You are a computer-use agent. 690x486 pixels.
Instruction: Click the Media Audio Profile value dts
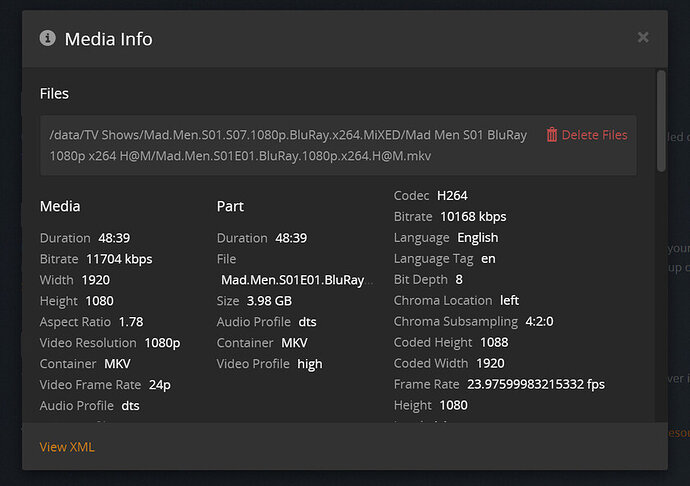tap(131, 406)
